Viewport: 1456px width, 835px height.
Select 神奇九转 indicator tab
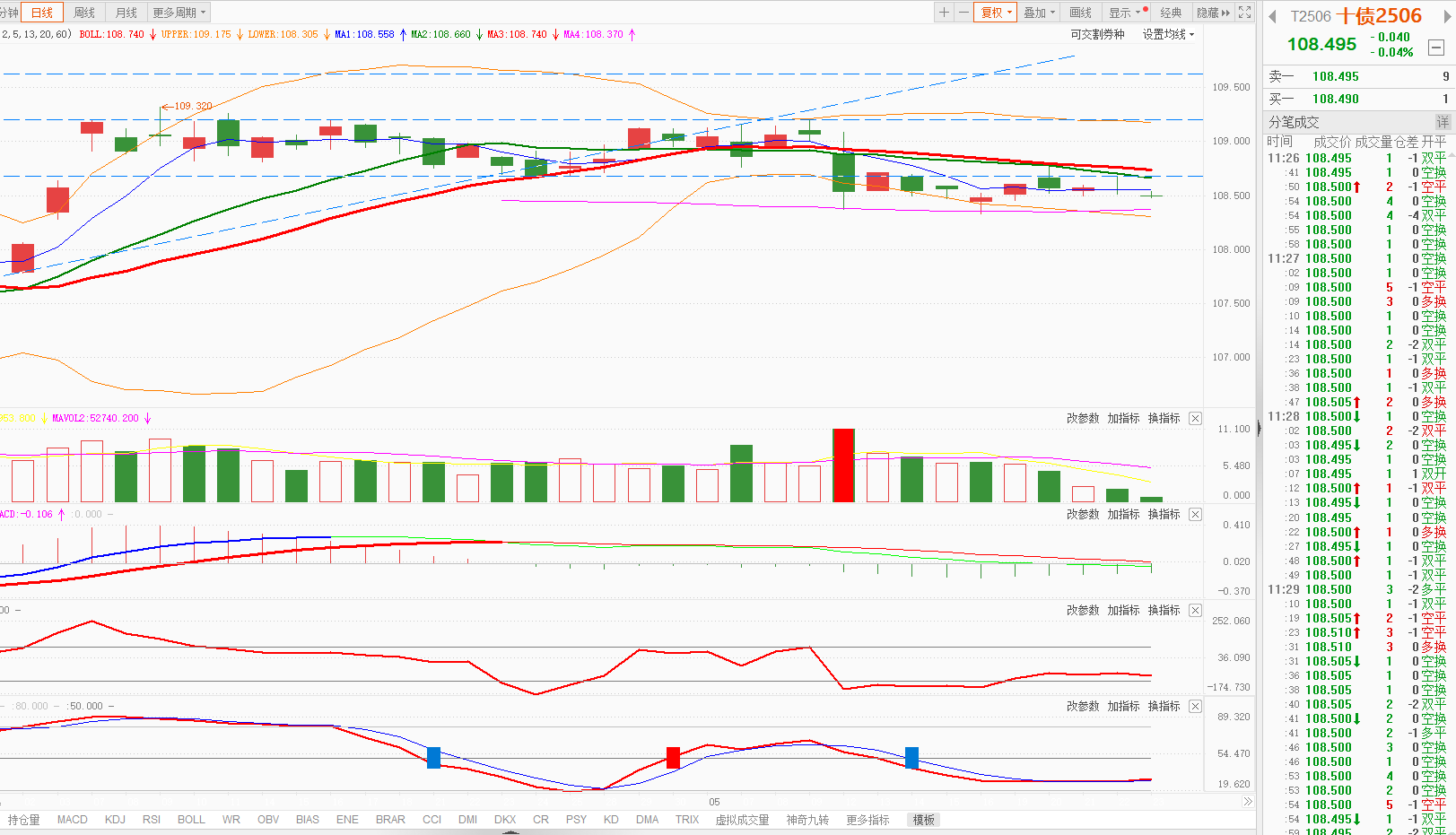point(807,820)
